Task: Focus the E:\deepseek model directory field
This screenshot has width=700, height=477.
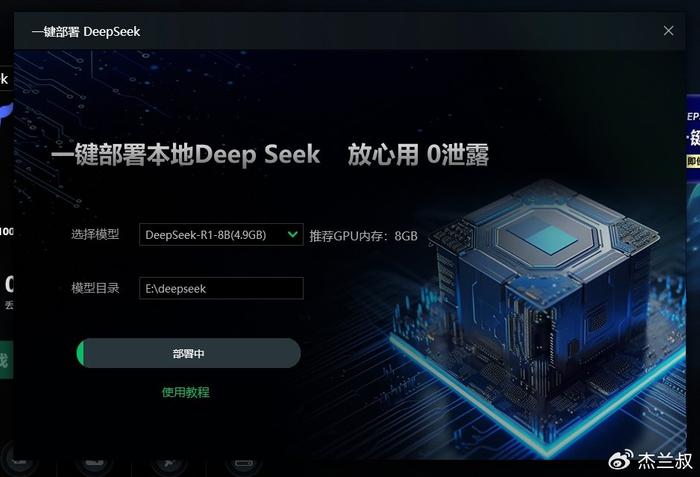Action: 221,289
